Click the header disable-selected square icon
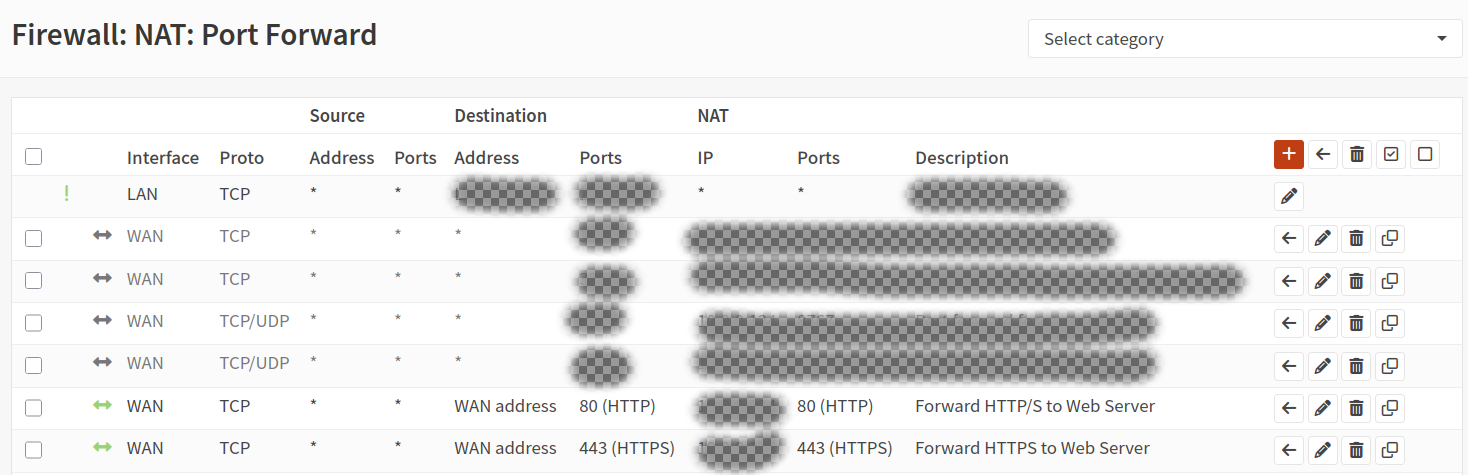Viewport: 1468px width, 475px height. click(1425, 154)
